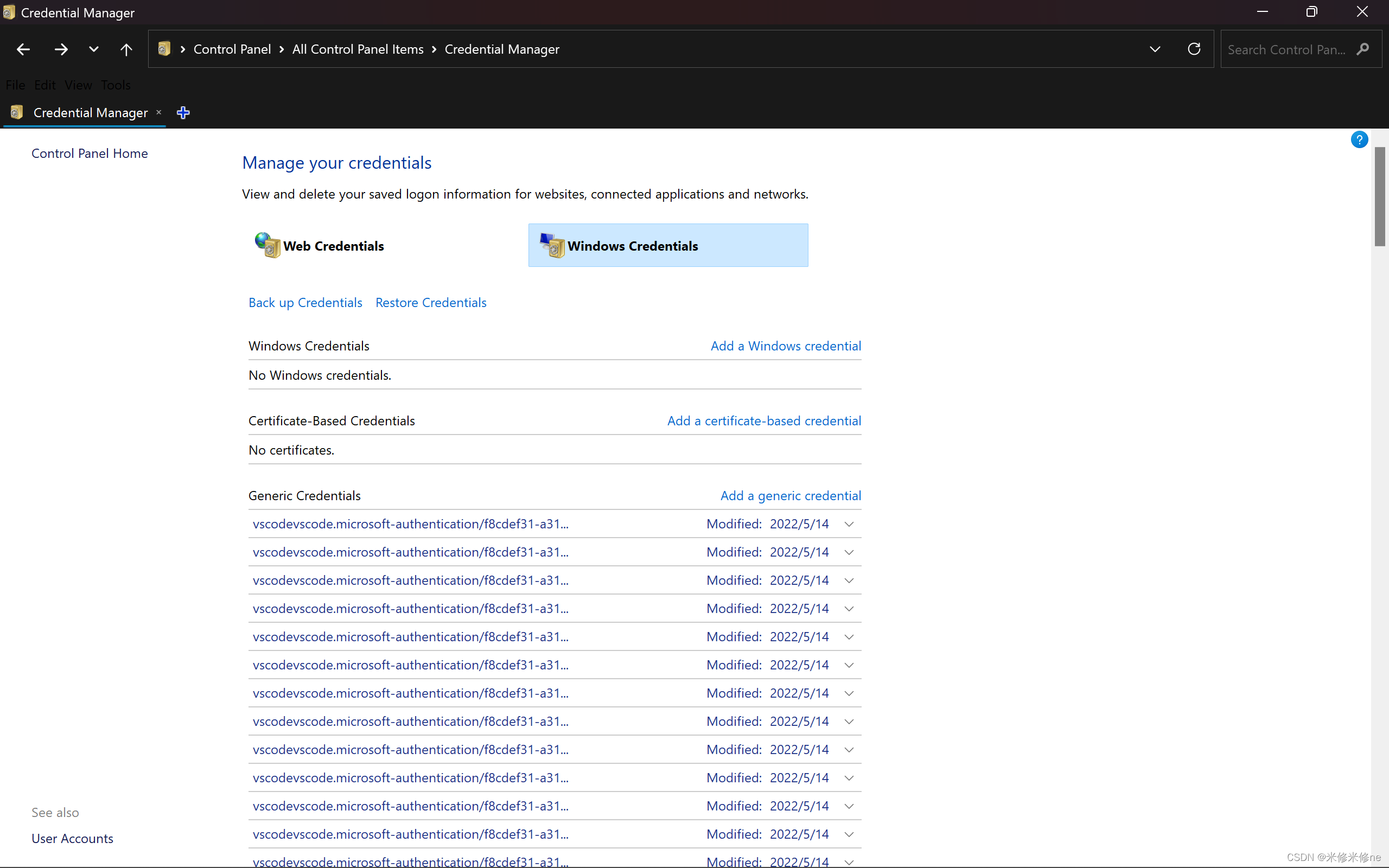This screenshot has width=1389, height=868.
Task: Open the Web Credentials section
Action: (333, 246)
